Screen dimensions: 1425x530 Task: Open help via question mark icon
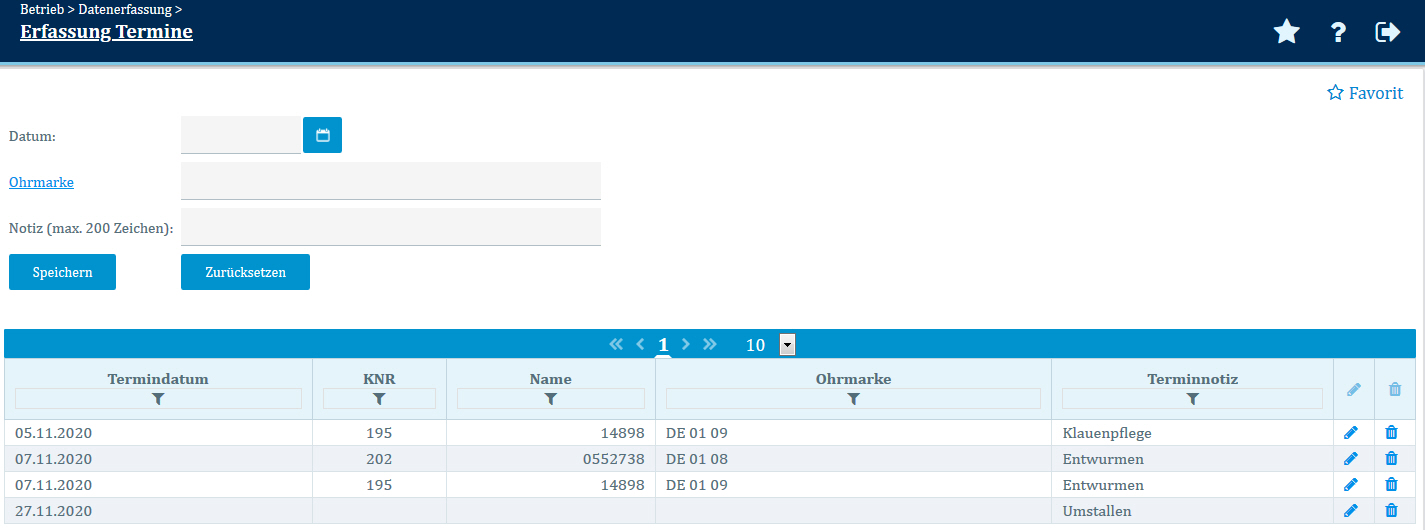1338,32
